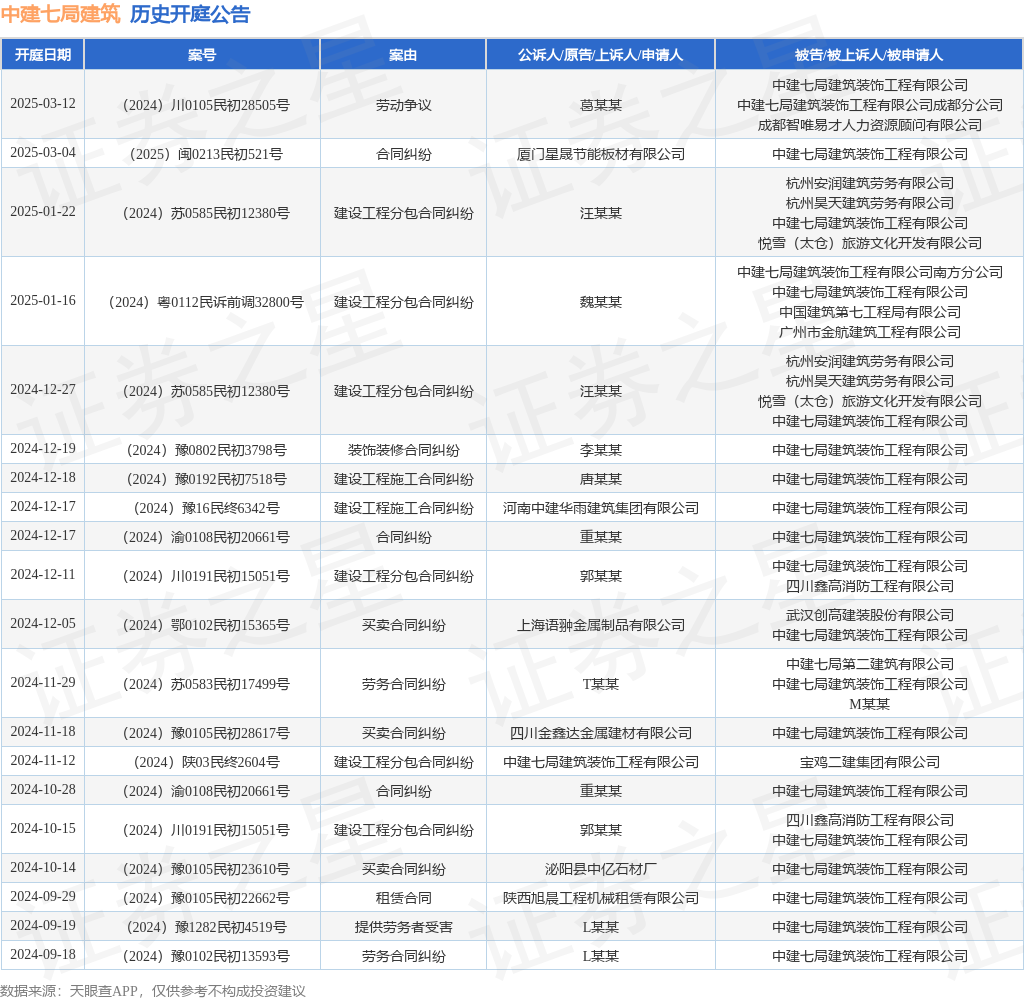The height and width of the screenshot is (1000, 1024).
Task: Click the 2024-09-18 date cell
Action: click(42, 954)
